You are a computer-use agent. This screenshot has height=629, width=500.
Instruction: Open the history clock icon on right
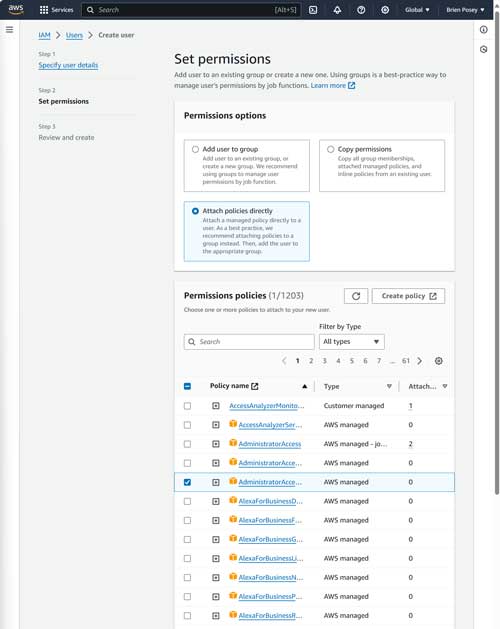(484, 49)
